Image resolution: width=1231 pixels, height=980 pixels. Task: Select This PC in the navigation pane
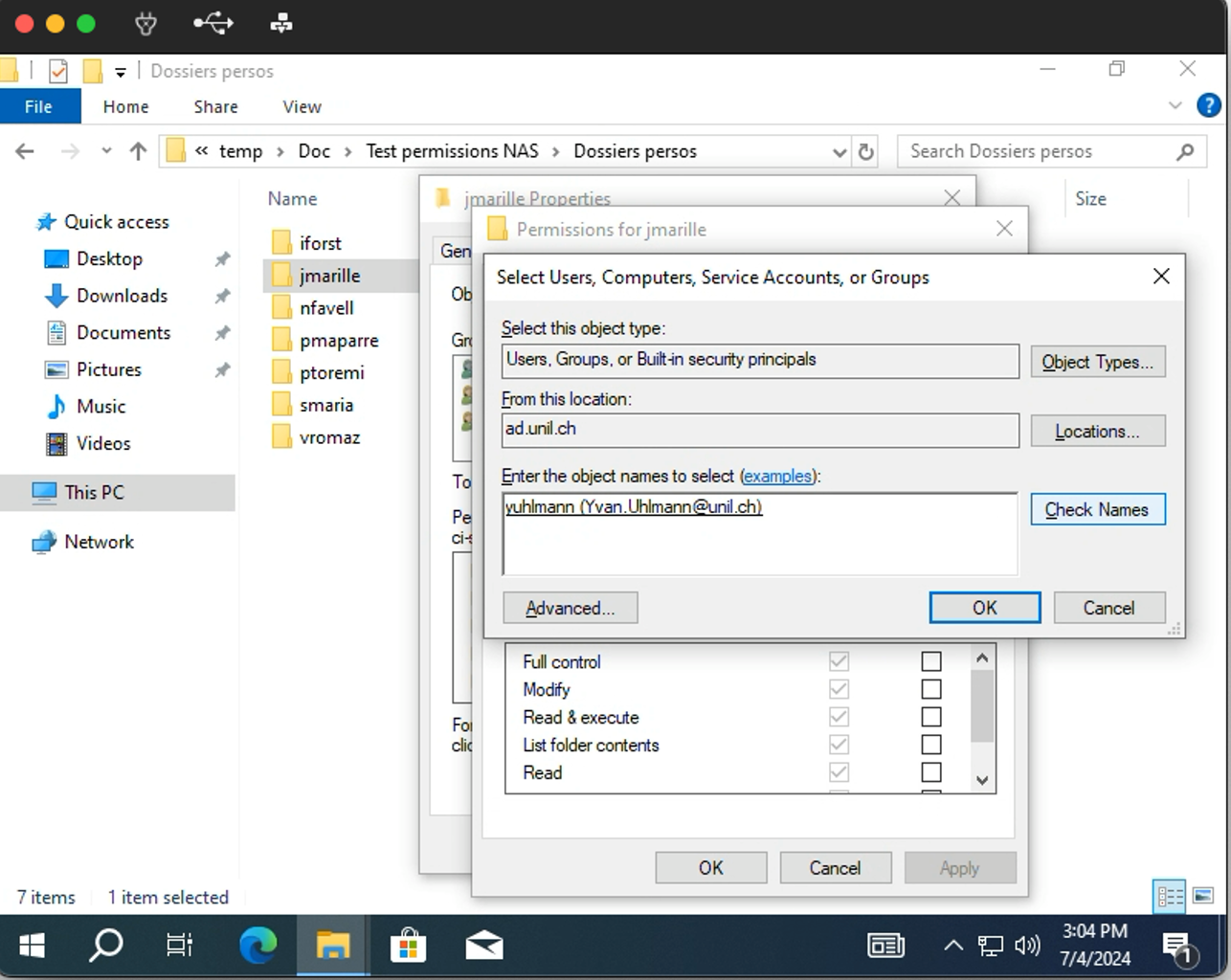pos(94,492)
